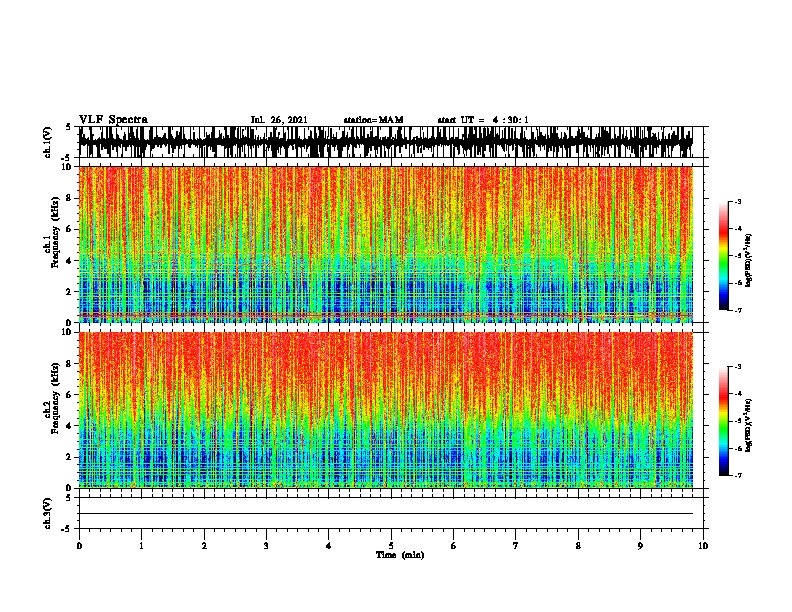The image size is (792, 612).
Task: Click the ch.2 color scale bar
Action: point(723,421)
